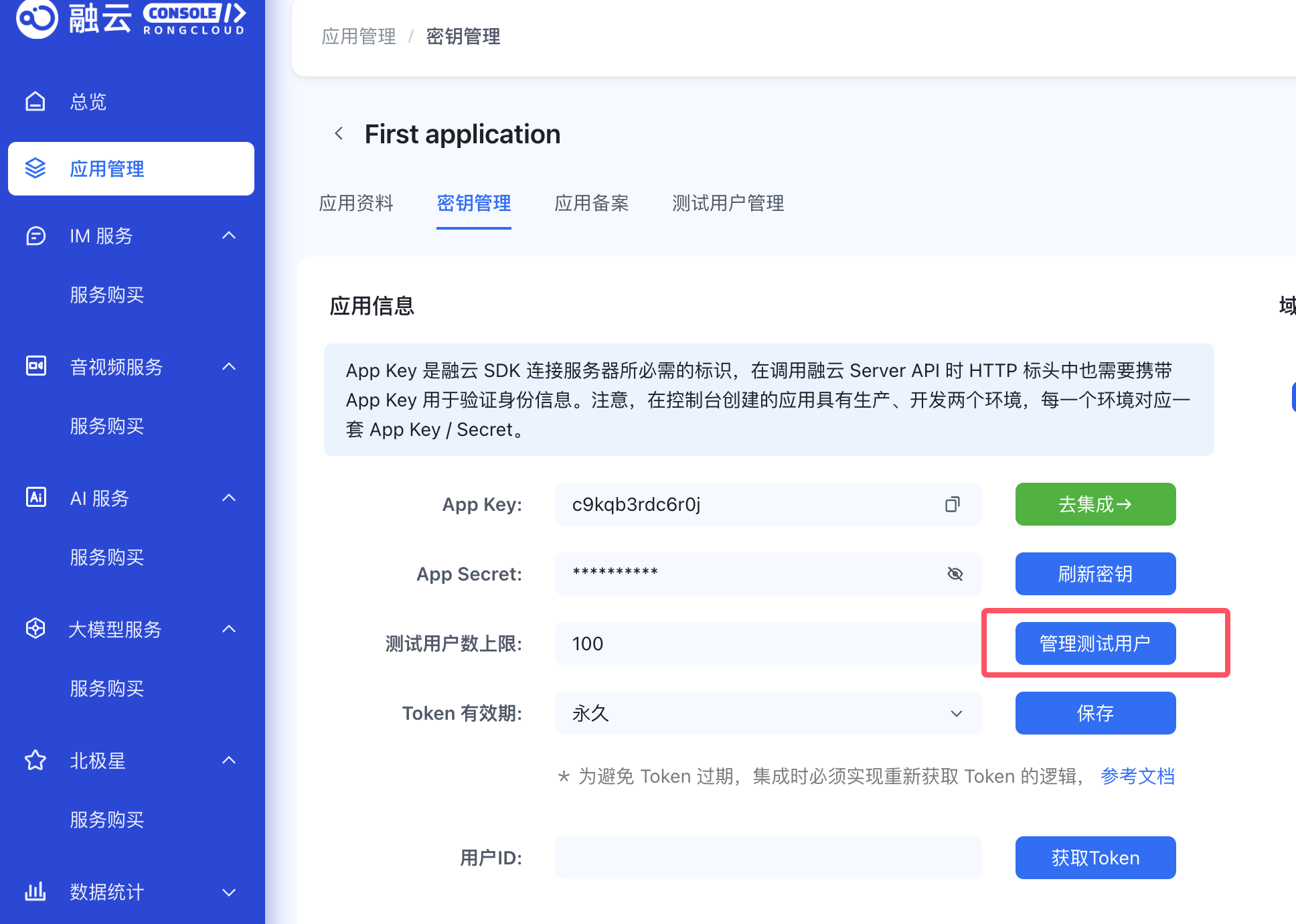Open the Token 有效期 dropdown

click(768, 713)
